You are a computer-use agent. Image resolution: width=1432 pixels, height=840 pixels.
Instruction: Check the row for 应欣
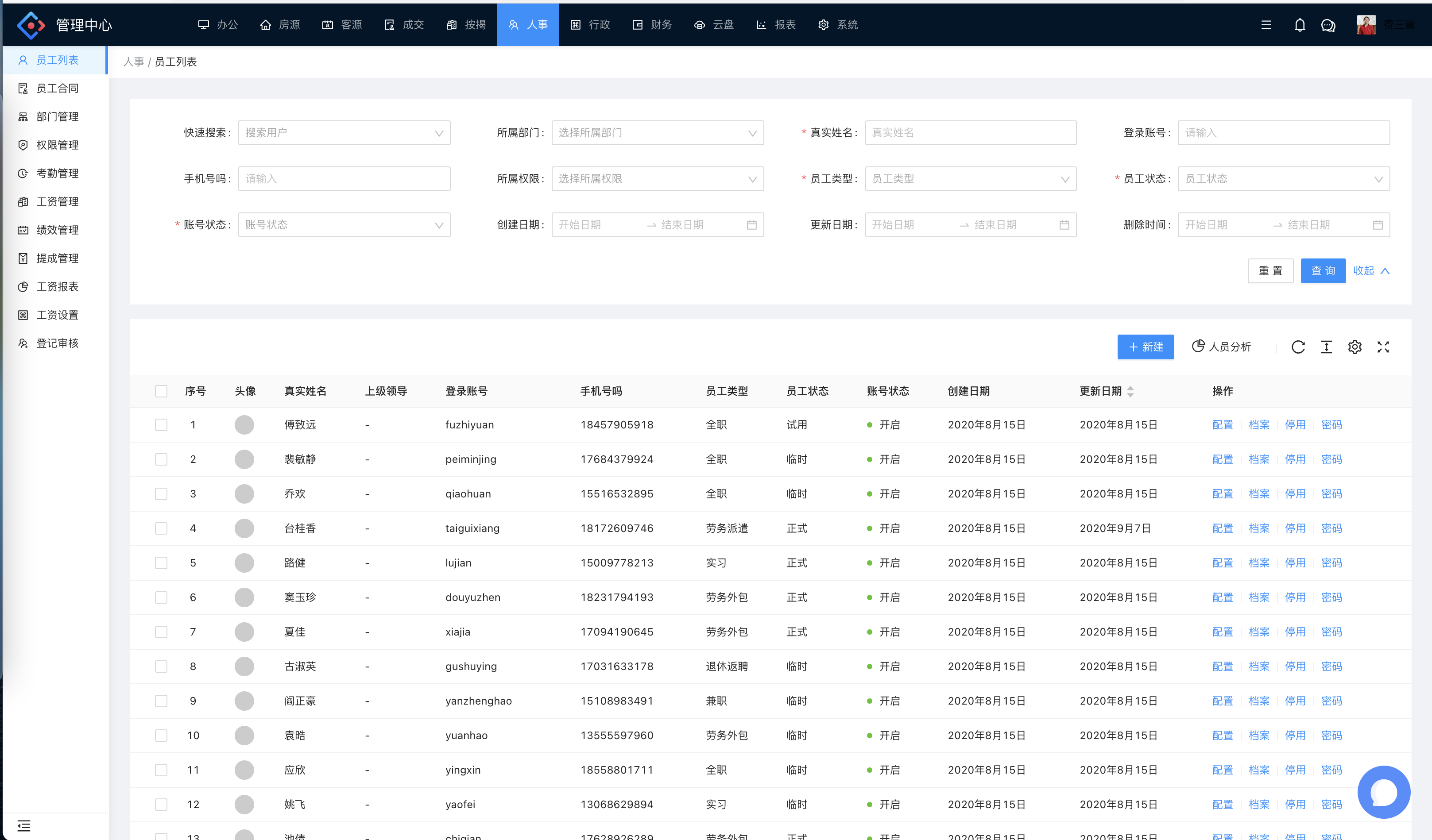161,770
